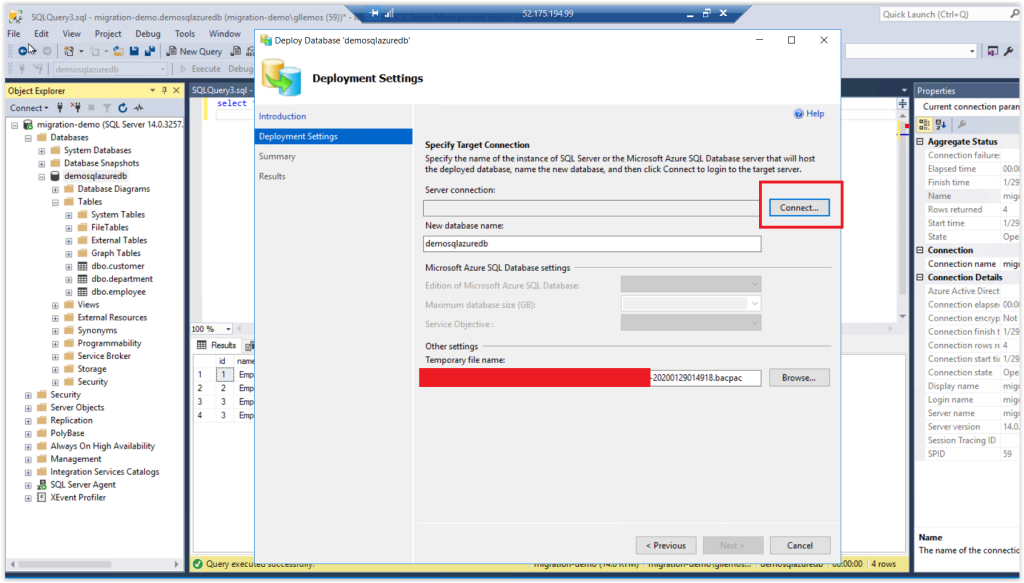Image resolution: width=1024 pixels, height=583 pixels.
Task: Expand the Programmability folder
Action: tap(56, 343)
